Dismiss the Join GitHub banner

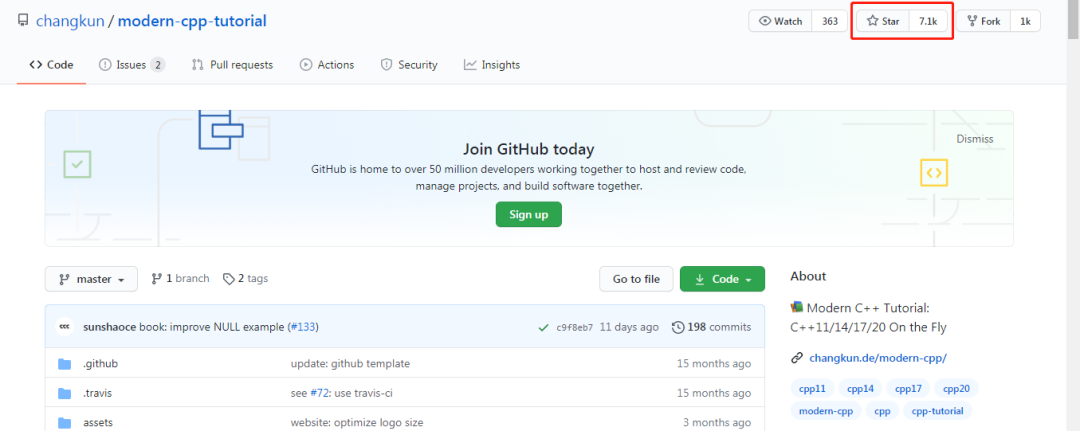(x=975, y=139)
